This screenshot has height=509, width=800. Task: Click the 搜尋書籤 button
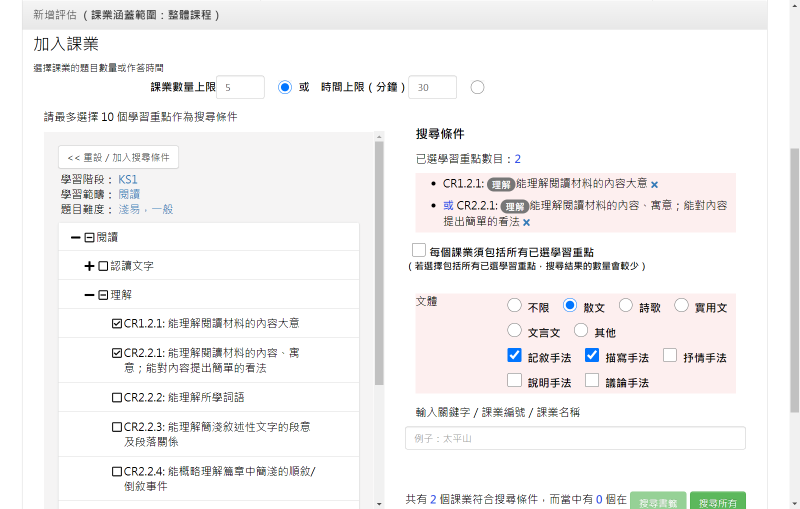(658, 501)
